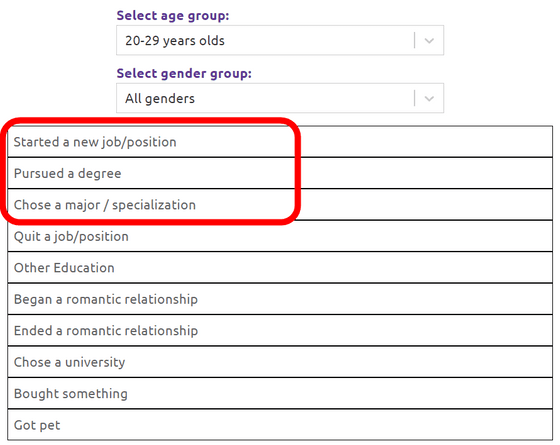560x445 pixels.
Task: Select the 'Bought something' row
Action: (x=280, y=393)
